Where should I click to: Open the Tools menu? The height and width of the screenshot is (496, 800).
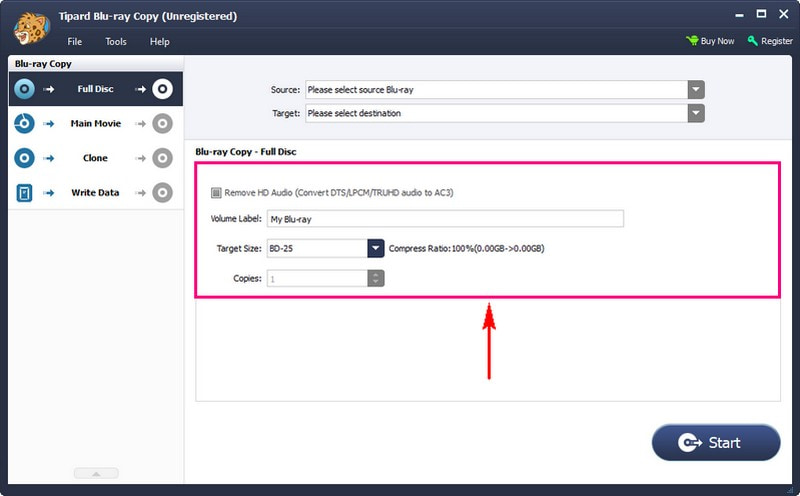(116, 42)
